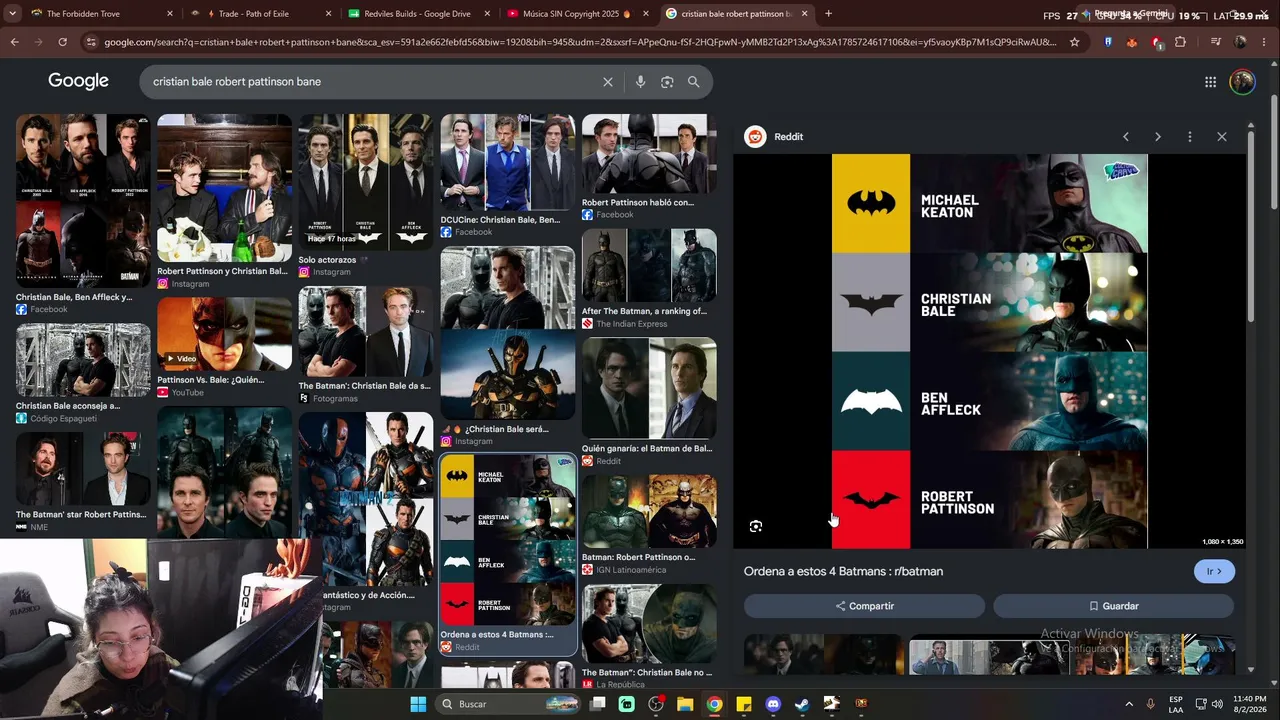The width and height of the screenshot is (1280, 720).
Task: Open the Windows Start menu
Action: tap(418, 704)
